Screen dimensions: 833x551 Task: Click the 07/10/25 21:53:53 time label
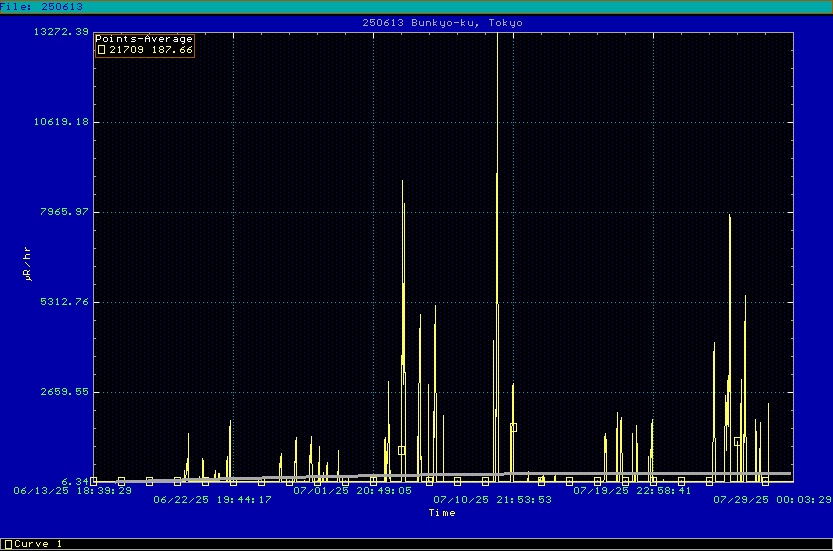coord(492,500)
